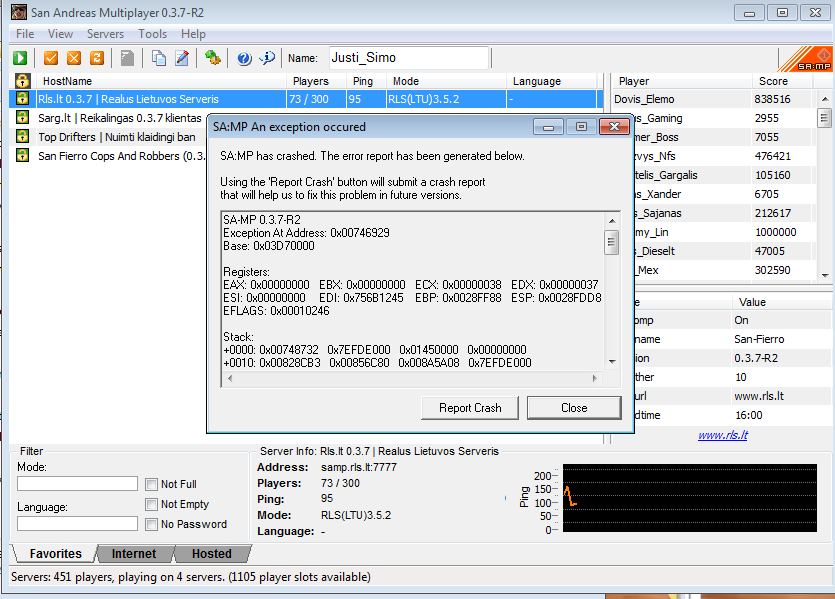This screenshot has width=835, height=599.
Task: Click the Value column header in rules list
Action: point(782,302)
